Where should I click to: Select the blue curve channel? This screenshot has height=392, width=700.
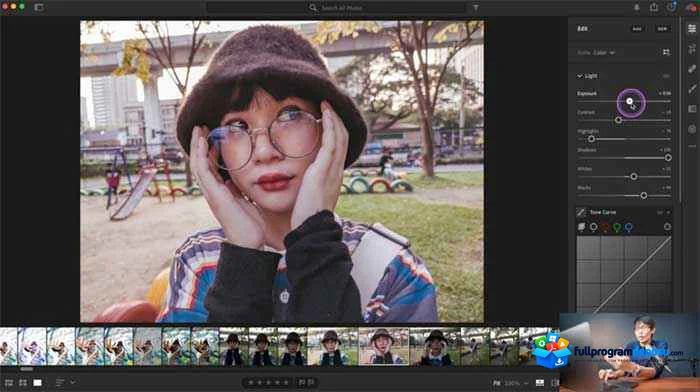[x=629, y=227]
